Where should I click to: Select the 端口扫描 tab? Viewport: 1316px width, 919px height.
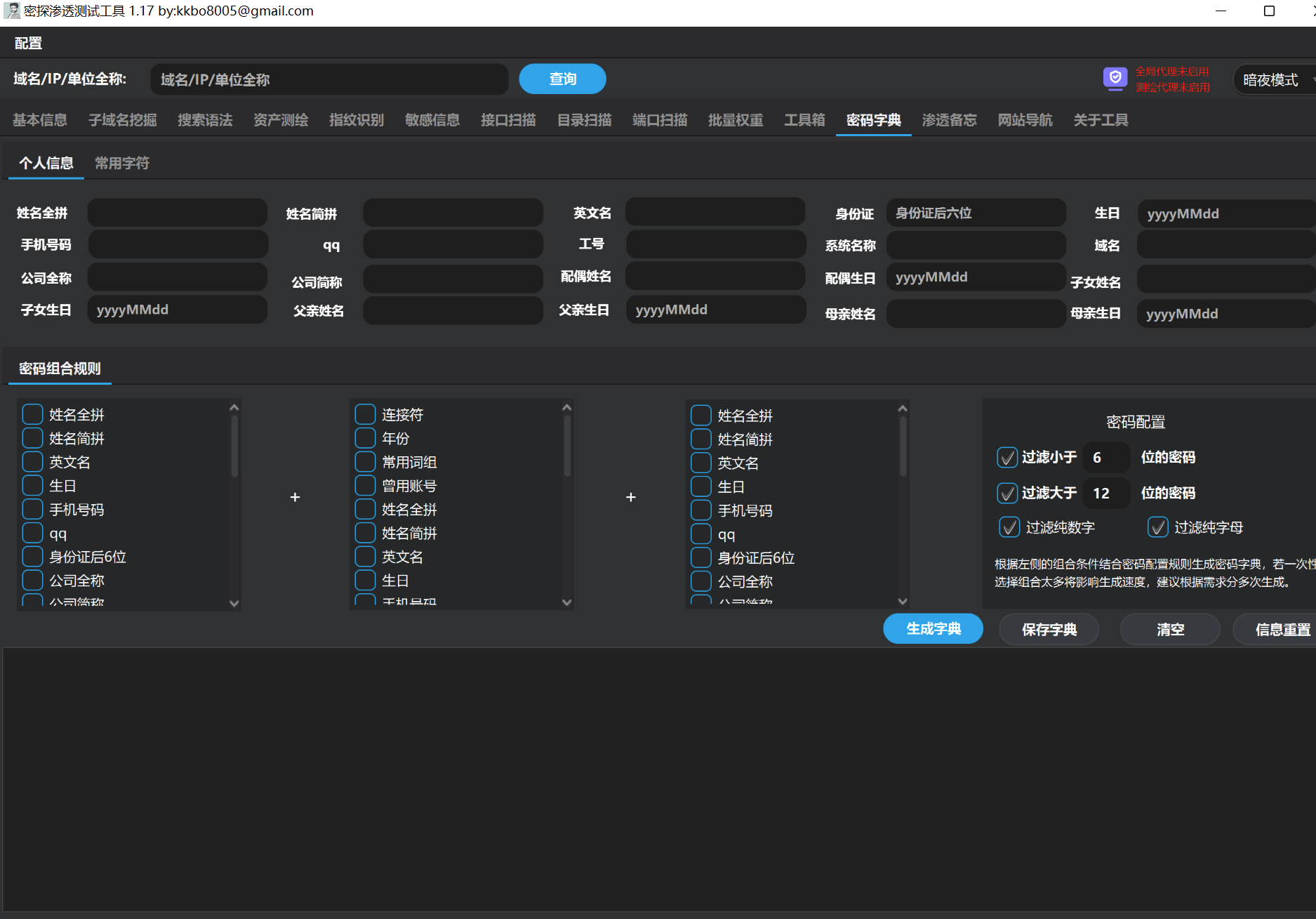(x=660, y=120)
